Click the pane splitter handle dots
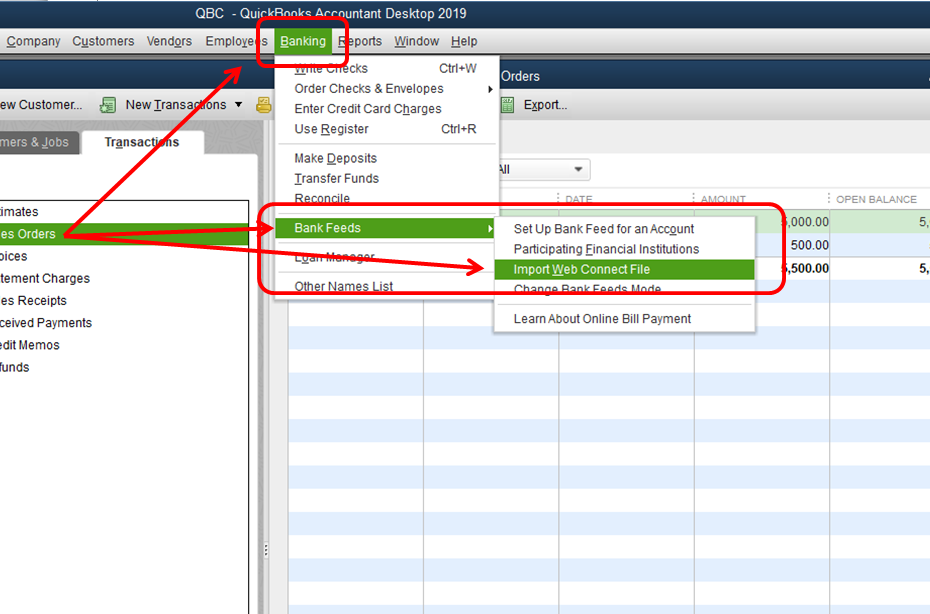930x614 pixels. click(x=266, y=551)
